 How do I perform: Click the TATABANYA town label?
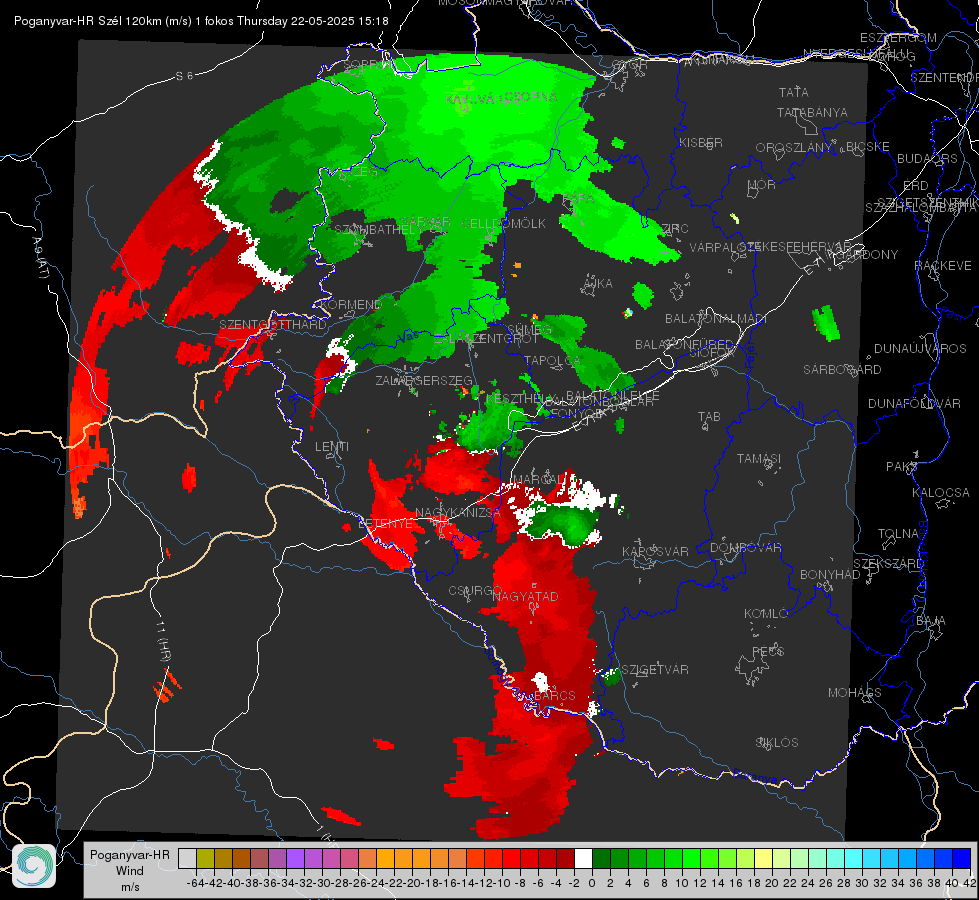[x=812, y=112]
